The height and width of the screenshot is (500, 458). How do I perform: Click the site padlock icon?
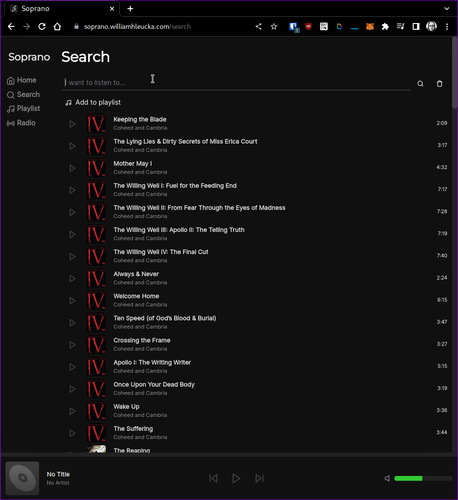click(76, 27)
